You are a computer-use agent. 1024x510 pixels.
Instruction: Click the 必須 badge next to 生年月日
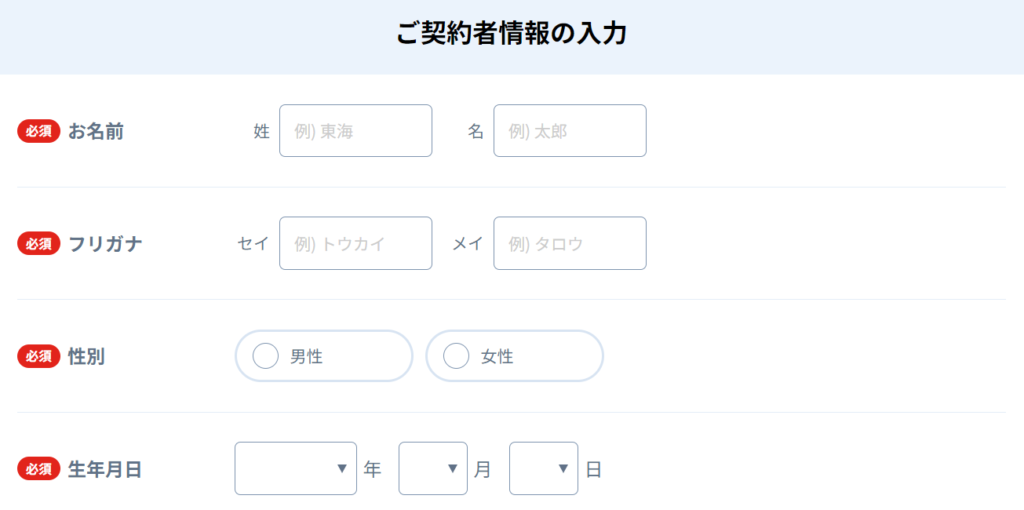(x=39, y=469)
